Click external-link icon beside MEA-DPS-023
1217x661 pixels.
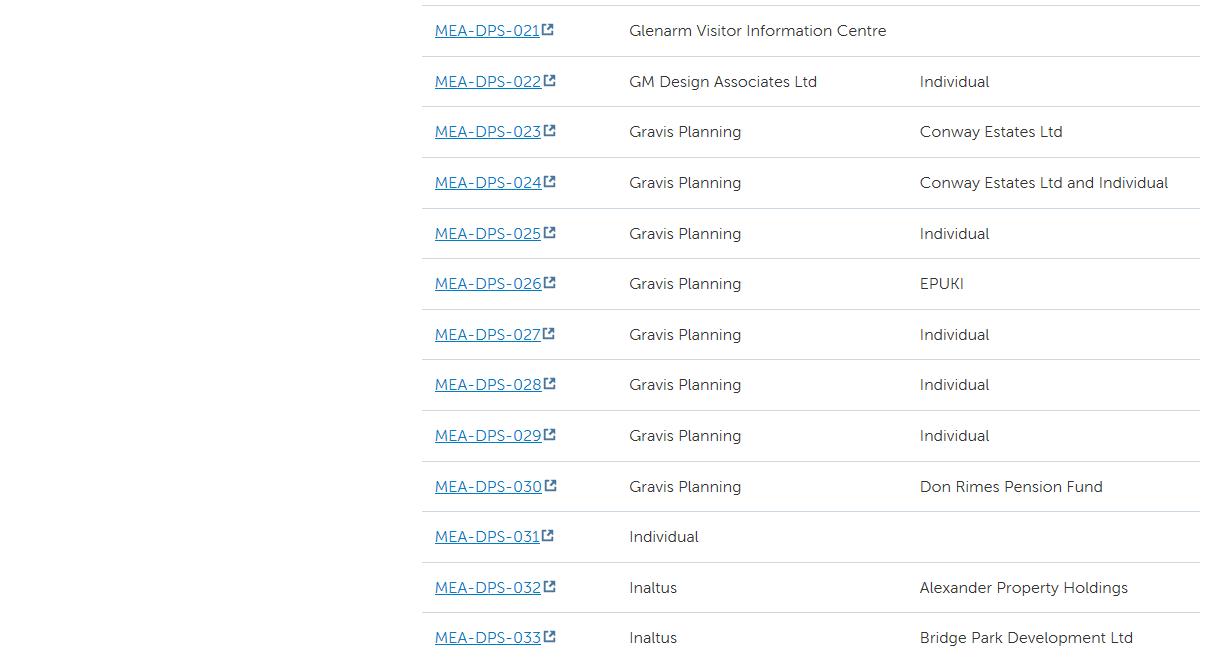tap(550, 131)
